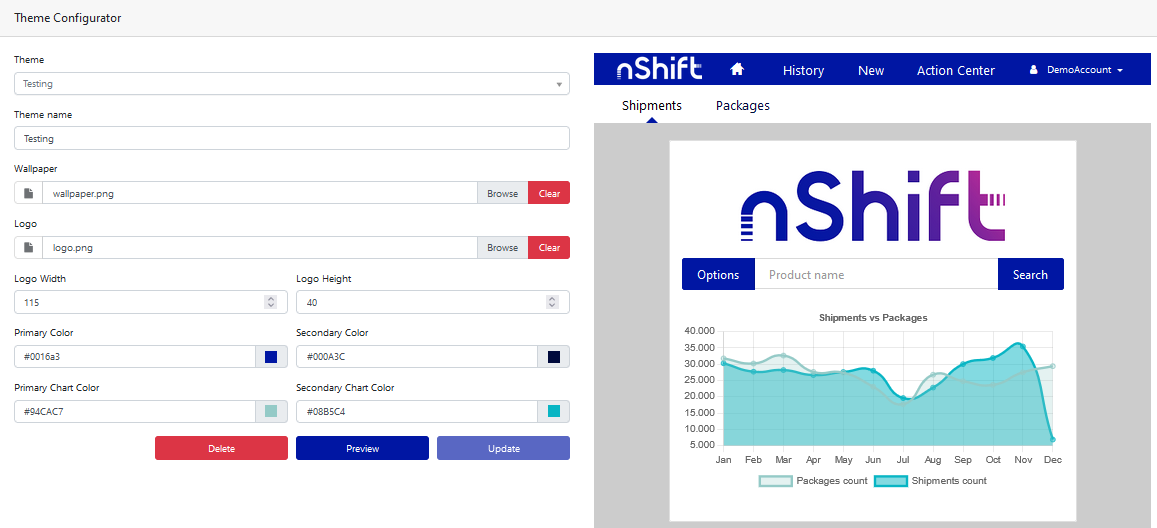1157x528 pixels.
Task: Open the Theme dropdown
Action: [x=291, y=84]
